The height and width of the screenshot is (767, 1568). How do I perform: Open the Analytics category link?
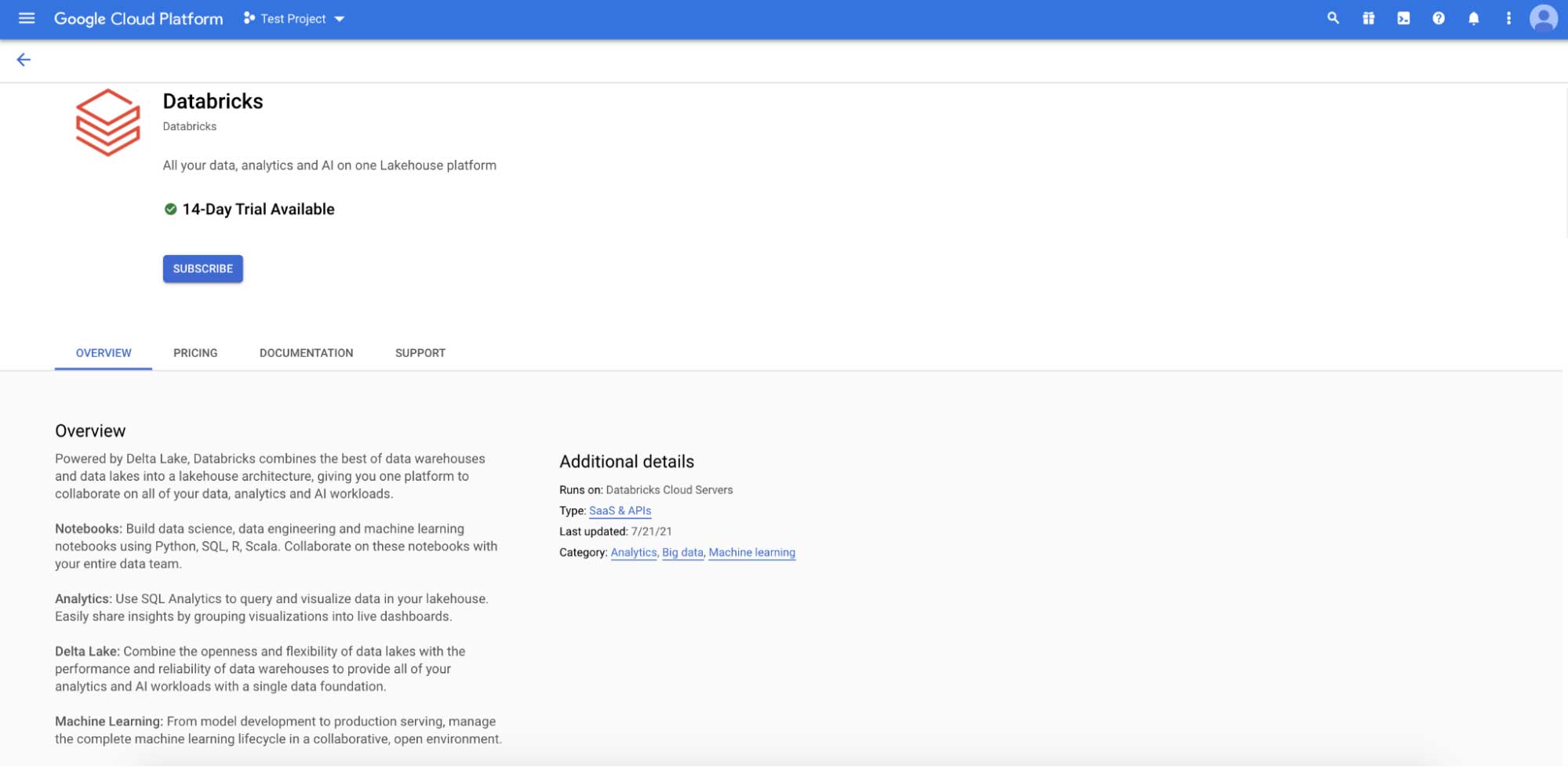(634, 552)
